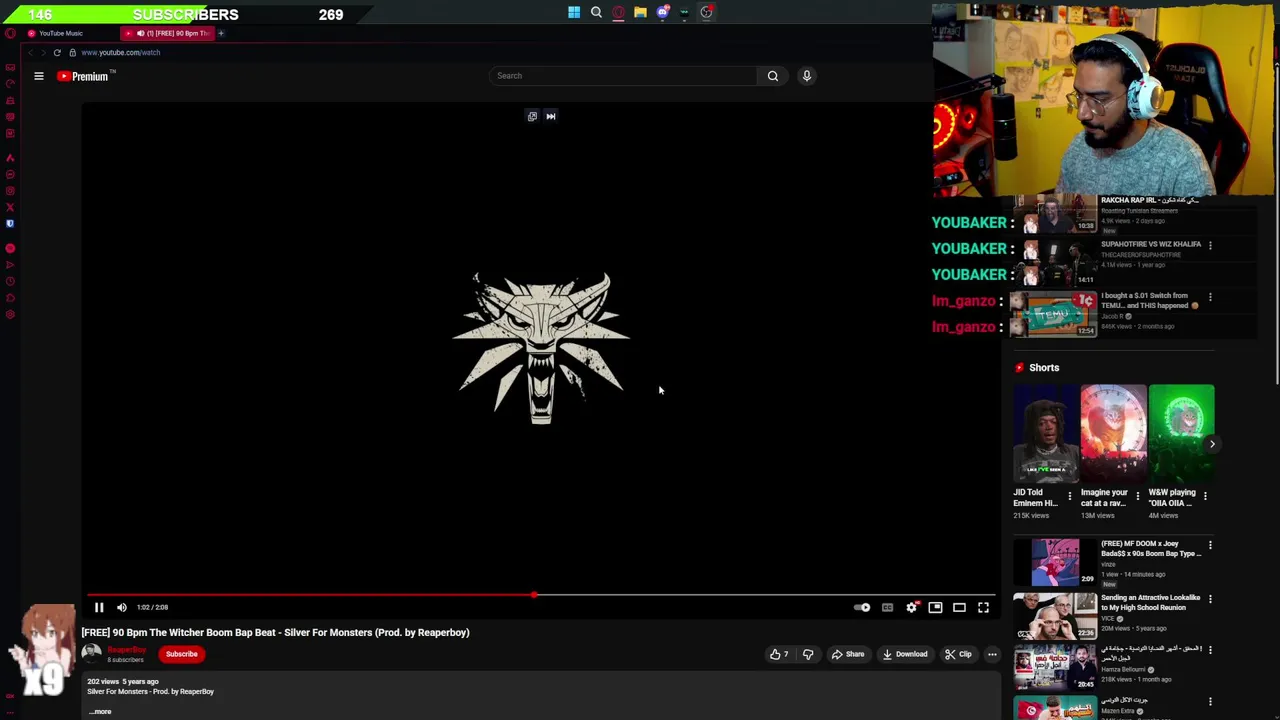
Task: Reload the page with the refresh icon
Action: [x=57, y=52]
